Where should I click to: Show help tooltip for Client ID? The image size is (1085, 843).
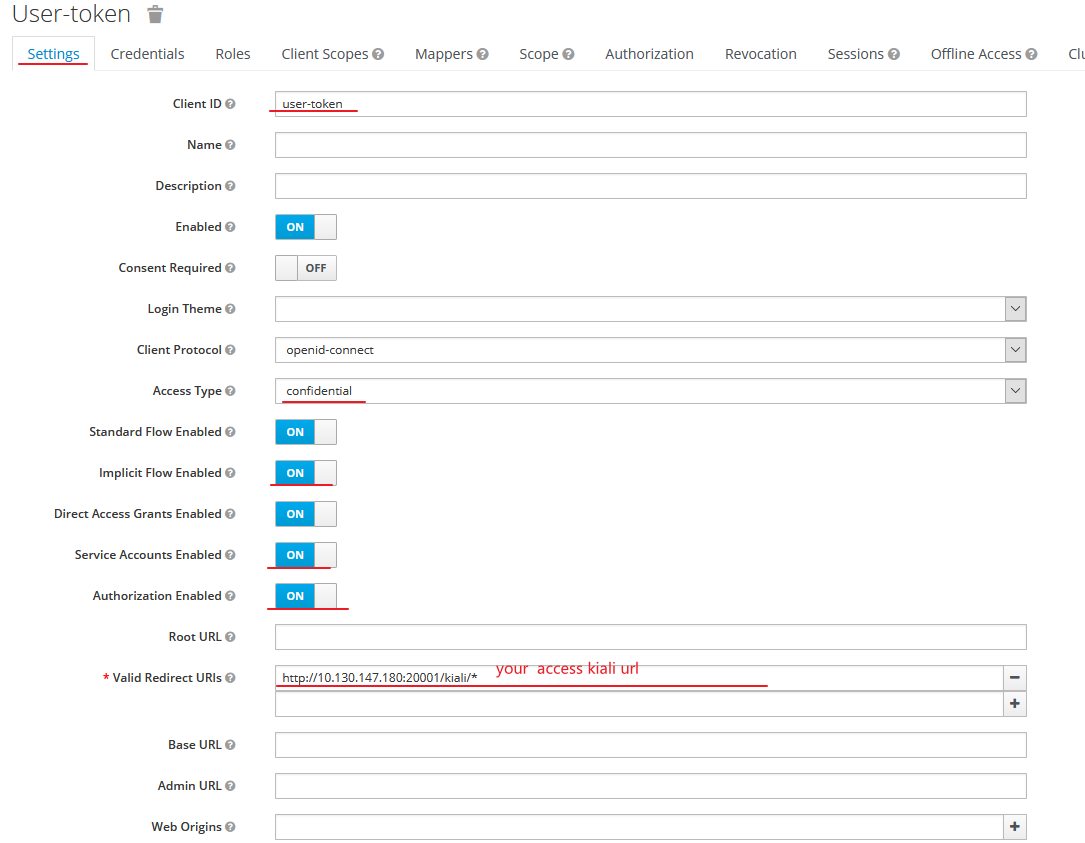point(230,104)
